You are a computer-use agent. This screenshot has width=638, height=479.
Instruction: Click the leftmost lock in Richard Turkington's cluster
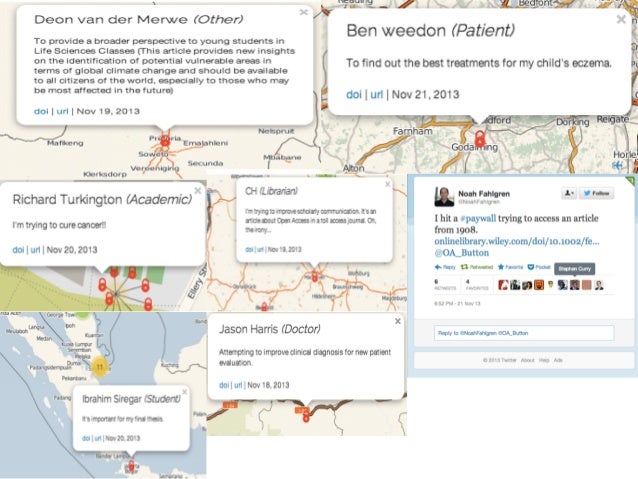pos(102,284)
